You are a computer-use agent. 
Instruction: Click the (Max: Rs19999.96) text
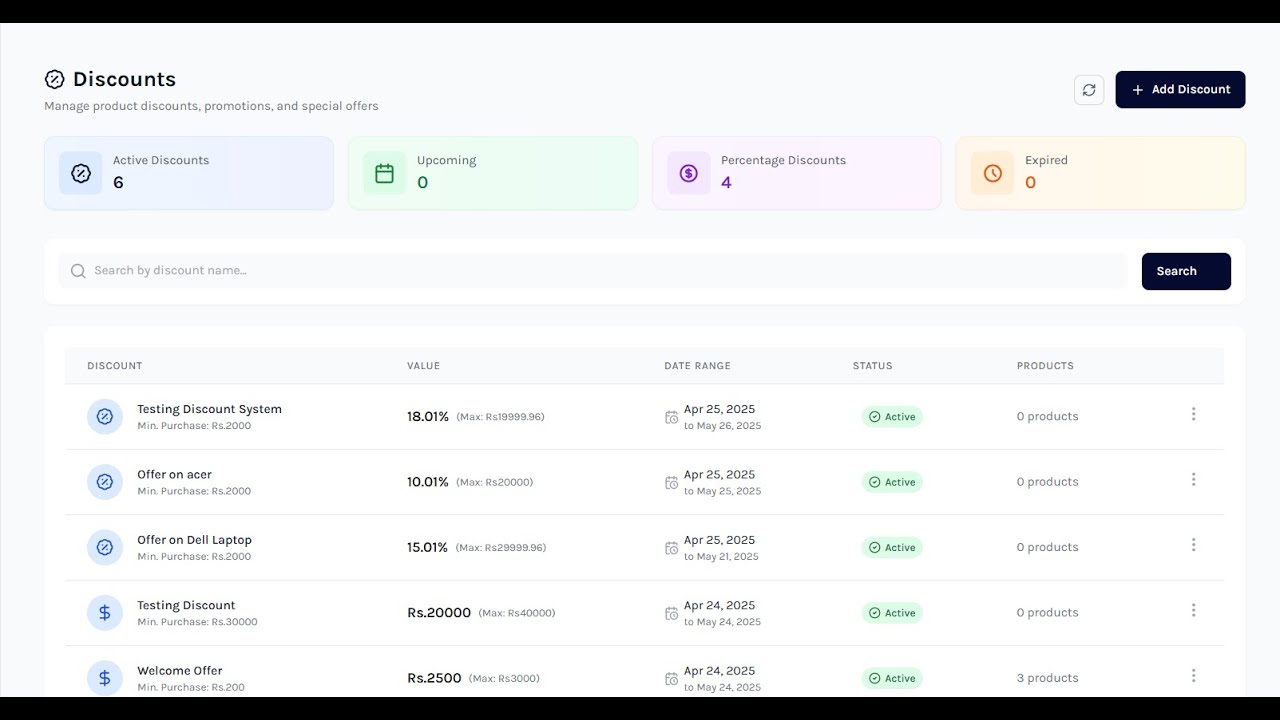[x=501, y=417]
